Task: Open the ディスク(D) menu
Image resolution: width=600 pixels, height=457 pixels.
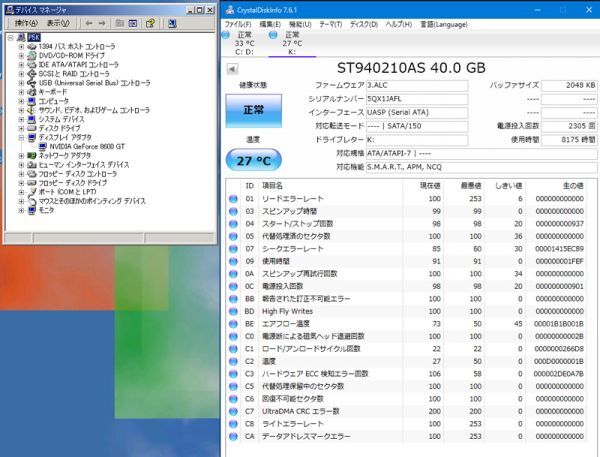Action: point(364,24)
